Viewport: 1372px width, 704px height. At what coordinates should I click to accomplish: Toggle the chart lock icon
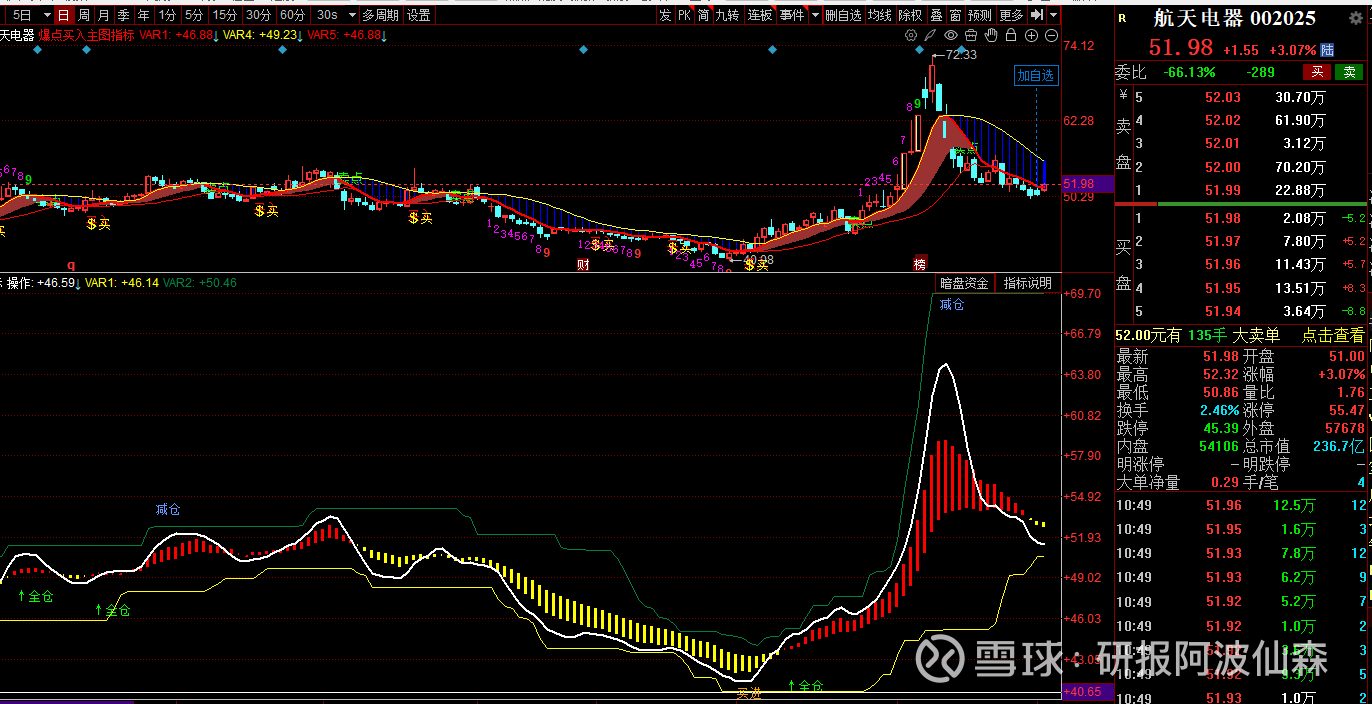[x=1011, y=36]
